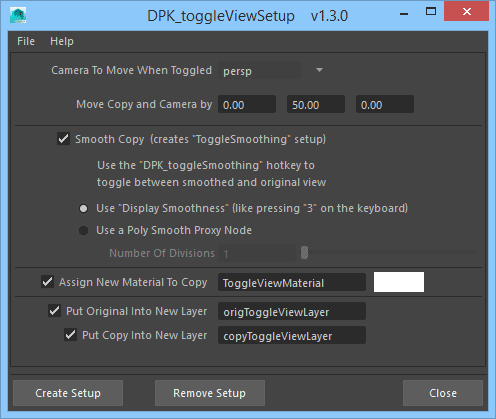Open the white material color swatch

[399, 282]
